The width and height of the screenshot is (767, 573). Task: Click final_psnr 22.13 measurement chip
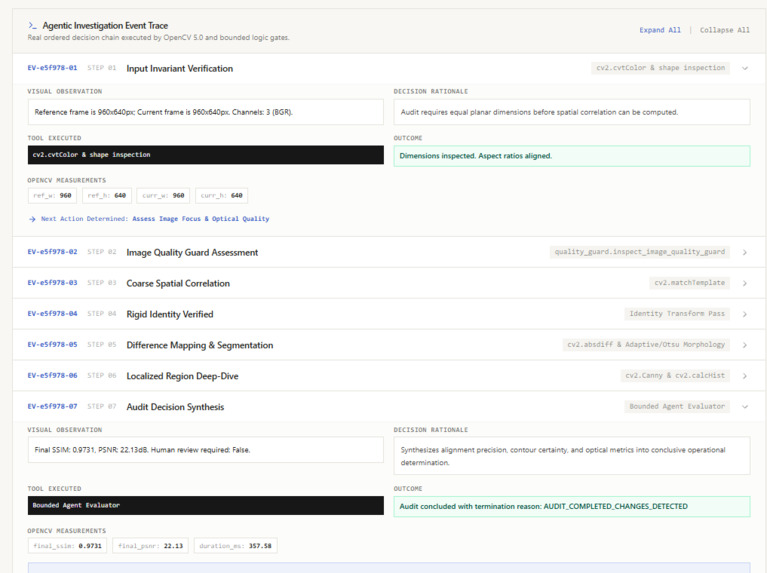[x=150, y=546]
